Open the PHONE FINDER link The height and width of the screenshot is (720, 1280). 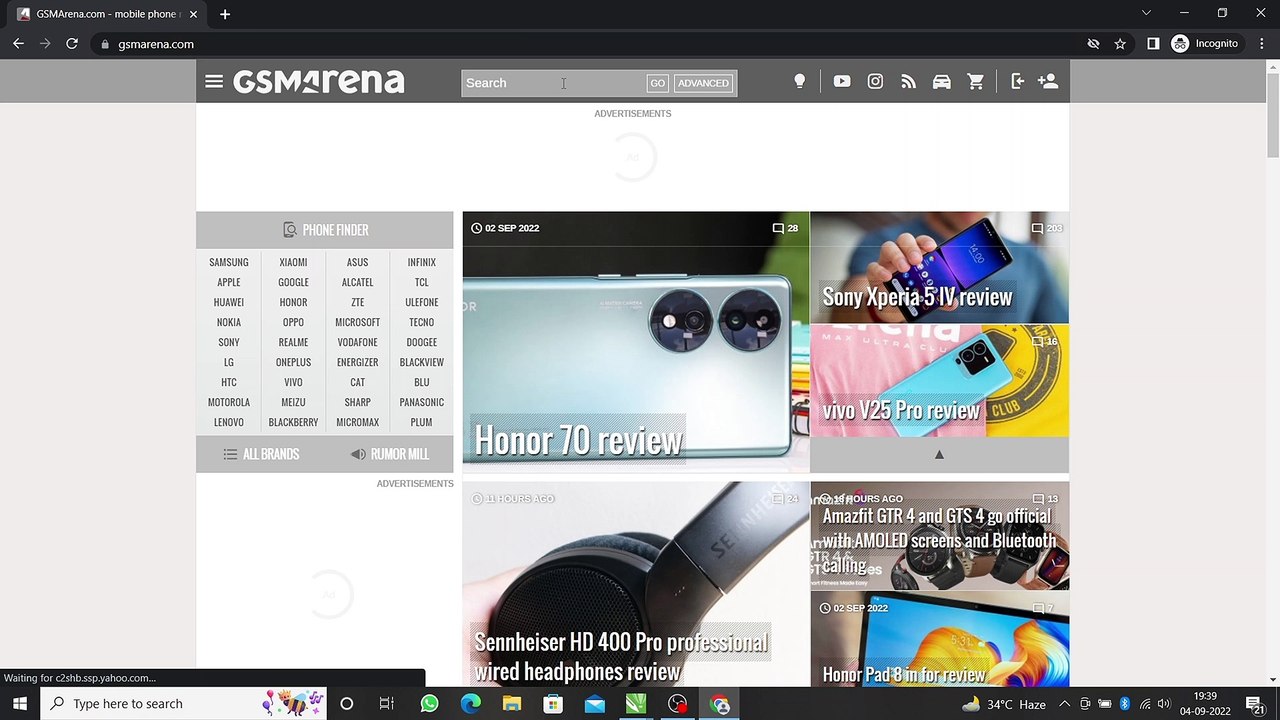tap(325, 230)
